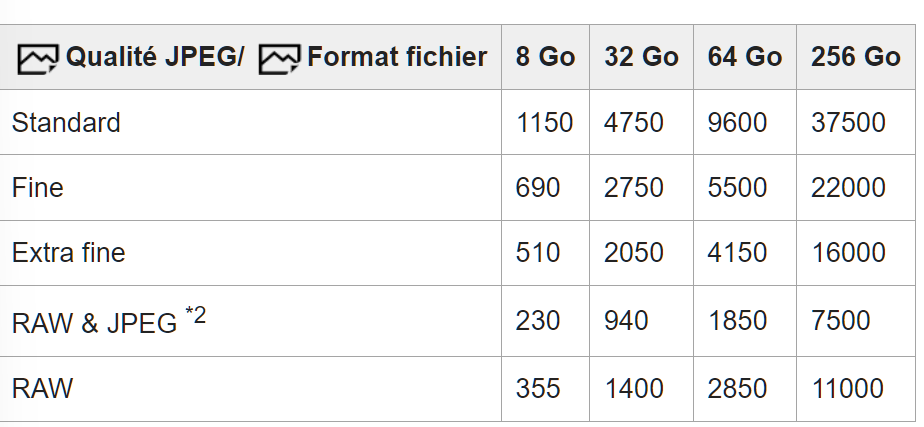Open the *2 footnote next to RAW & JPEG
This screenshot has width=924, height=427.
click(195, 315)
